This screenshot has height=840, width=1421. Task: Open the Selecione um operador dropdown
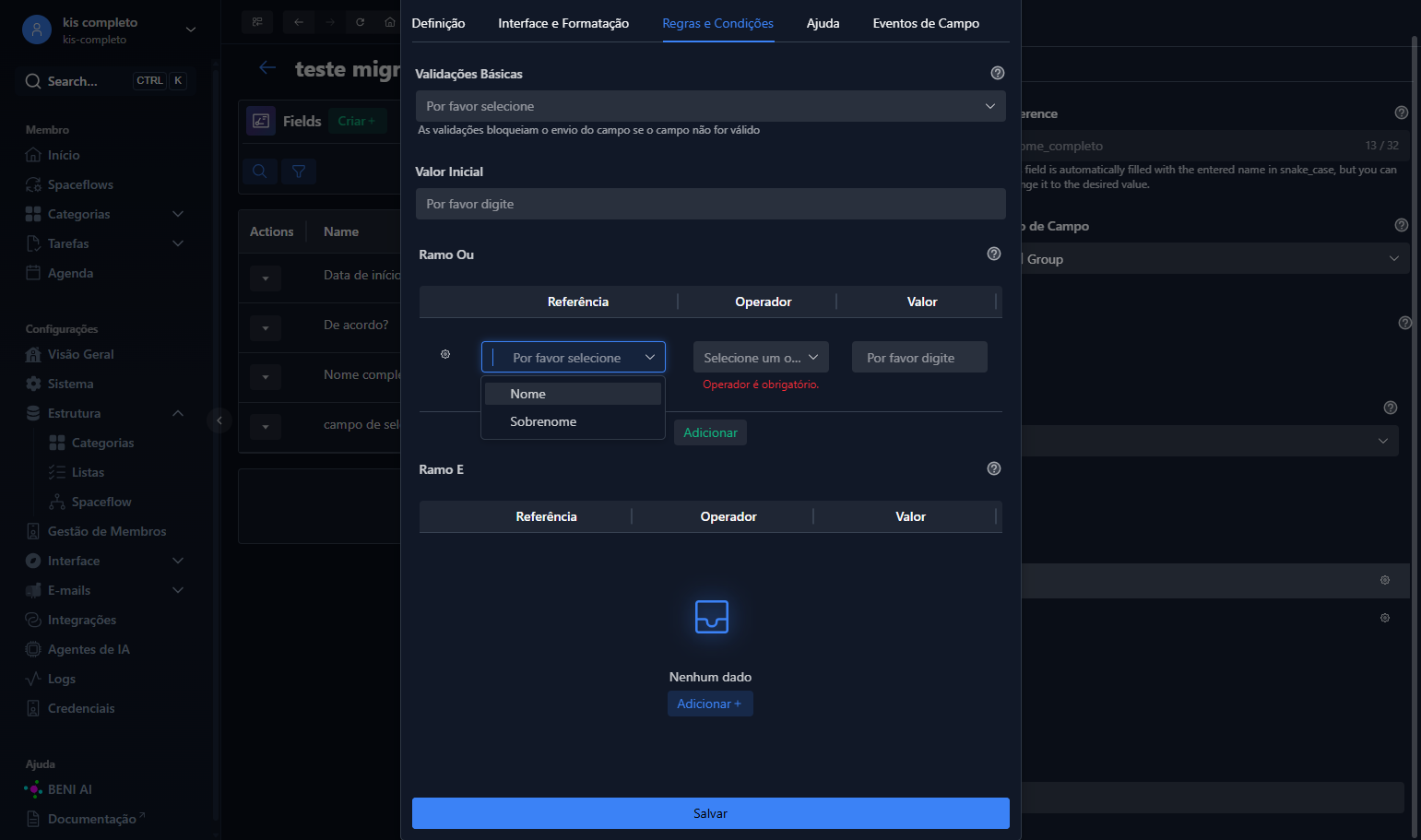coord(761,357)
